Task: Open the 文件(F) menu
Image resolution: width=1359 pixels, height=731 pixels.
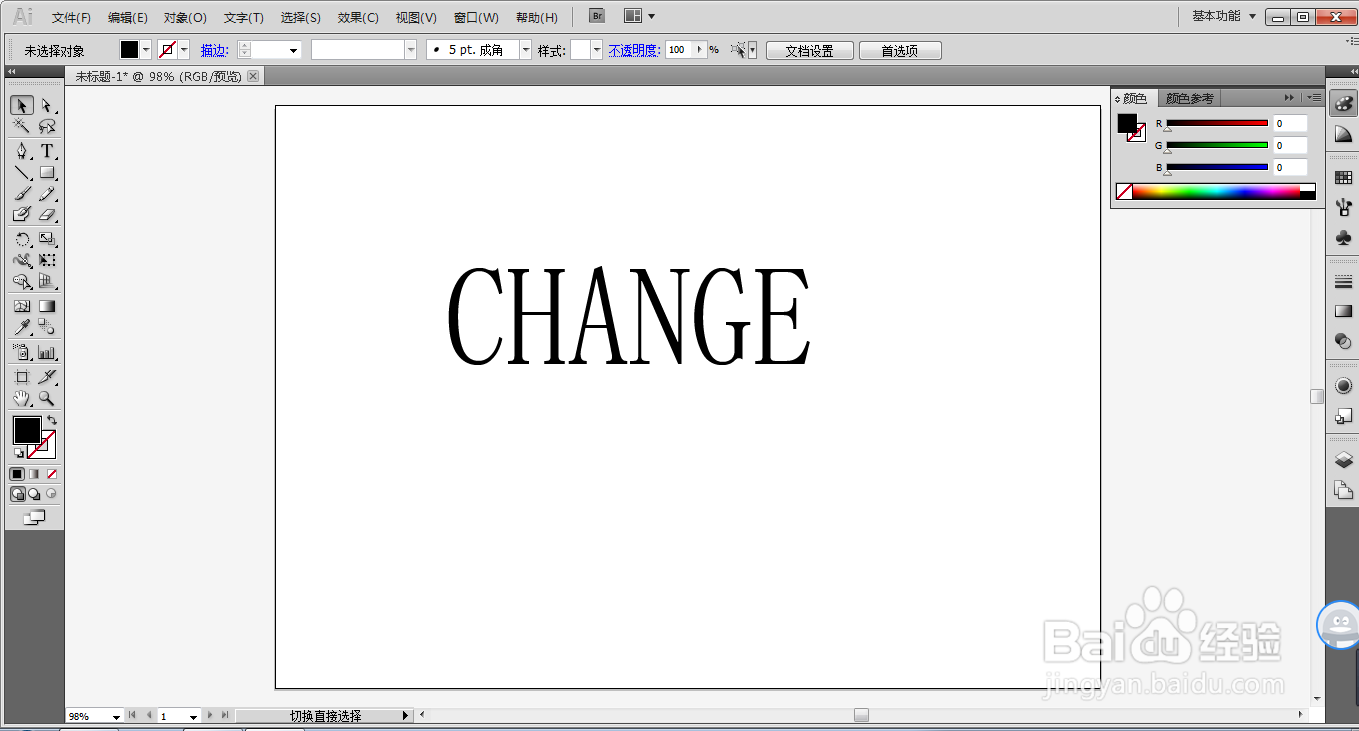Action: click(71, 18)
